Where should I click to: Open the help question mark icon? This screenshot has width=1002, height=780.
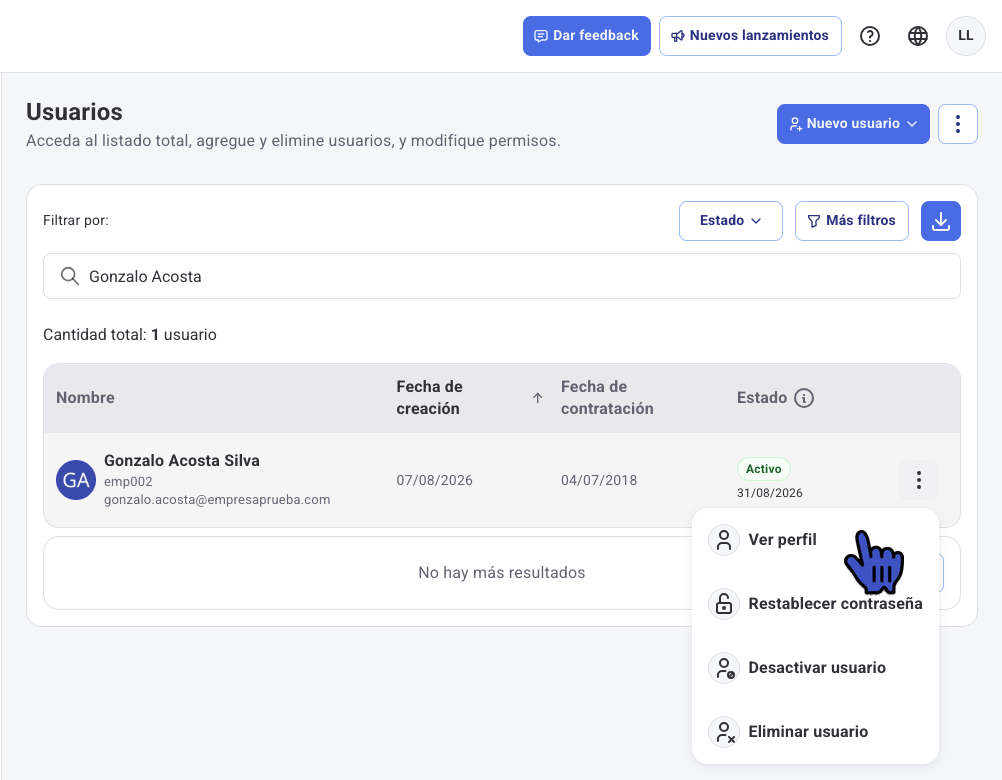(x=870, y=36)
